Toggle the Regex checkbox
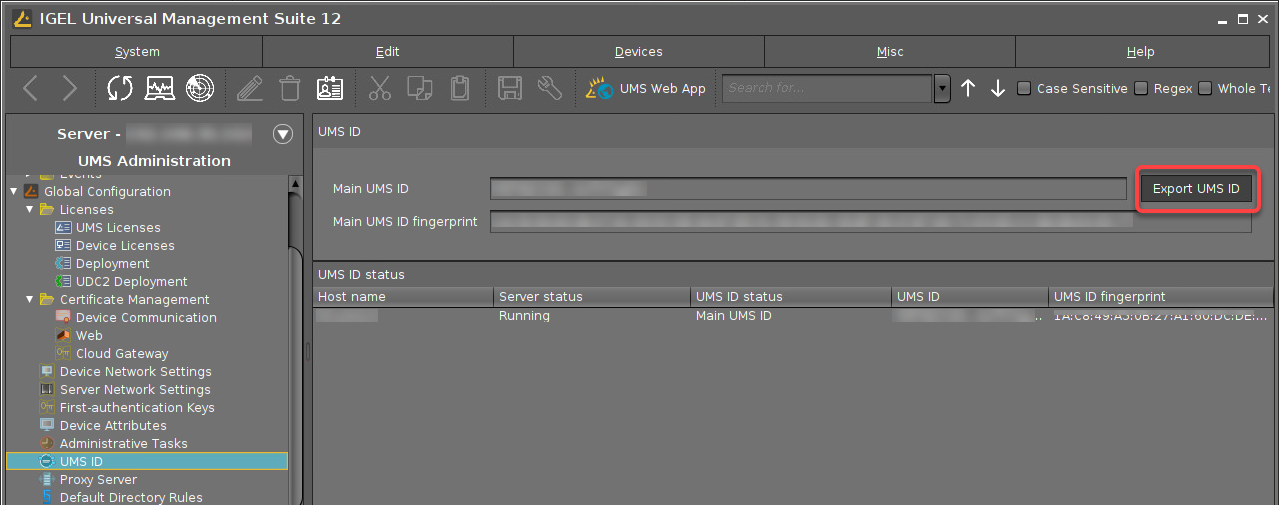 pyautogui.click(x=1141, y=88)
